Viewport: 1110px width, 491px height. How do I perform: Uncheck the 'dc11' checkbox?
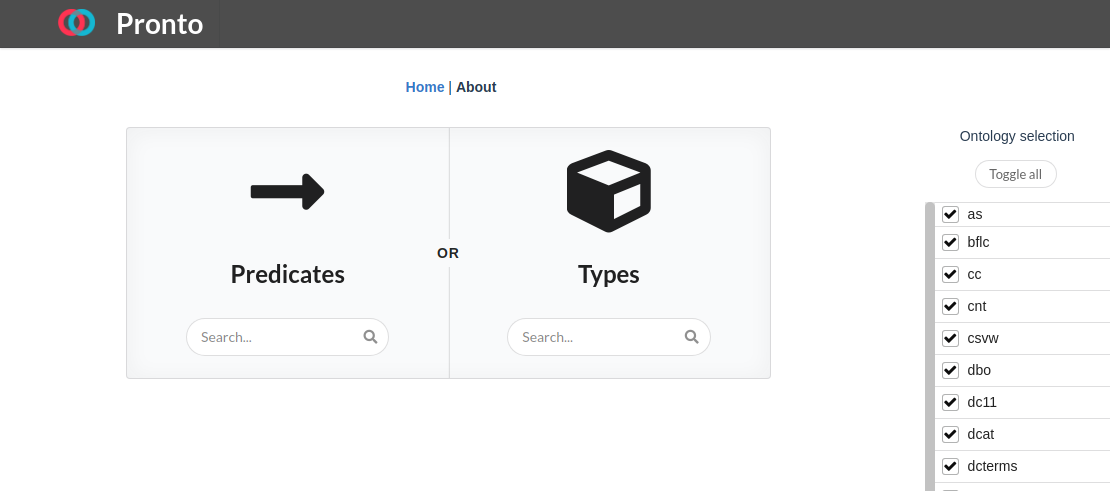pos(950,402)
